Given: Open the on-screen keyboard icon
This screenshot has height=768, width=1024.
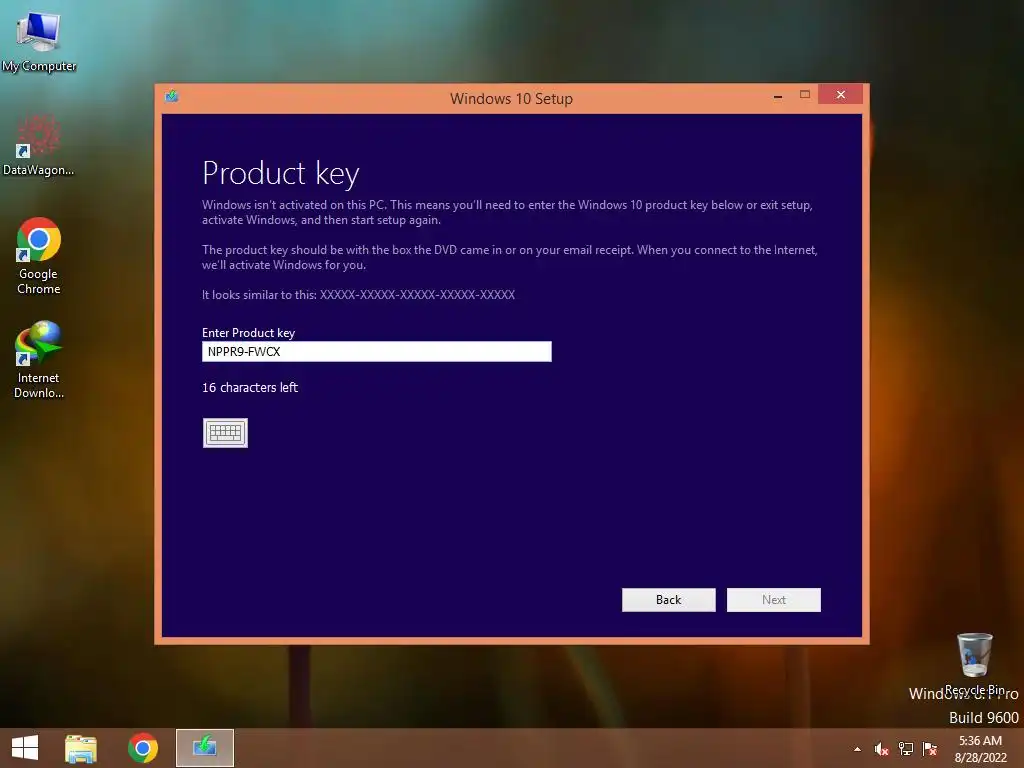Looking at the screenshot, I should 225,432.
